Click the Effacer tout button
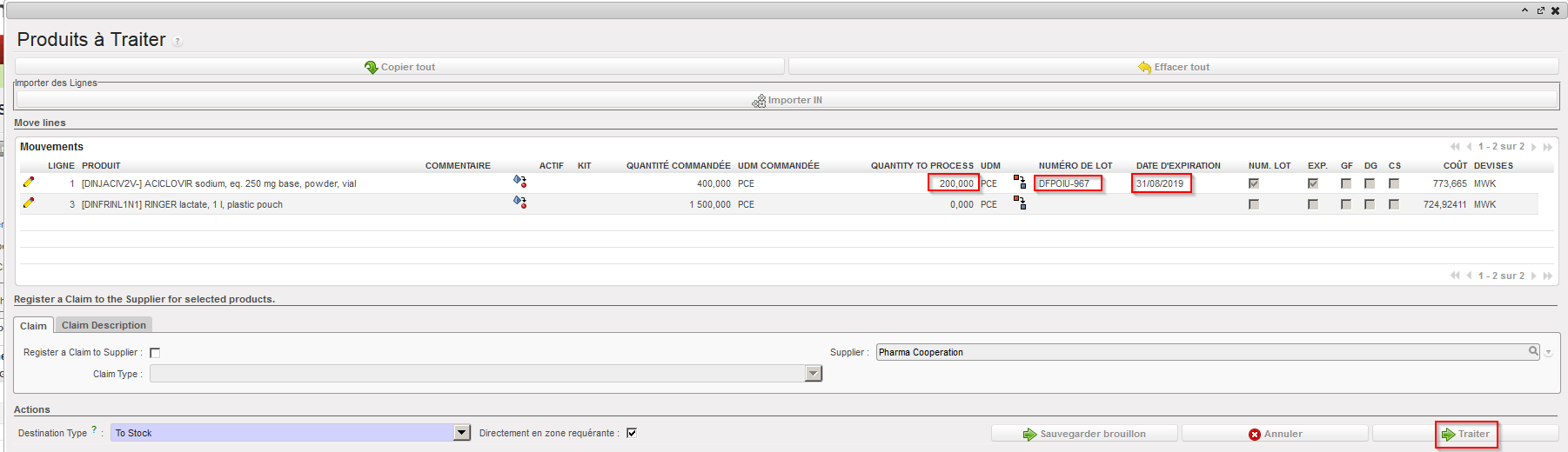 pyautogui.click(x=1173, y=67)
